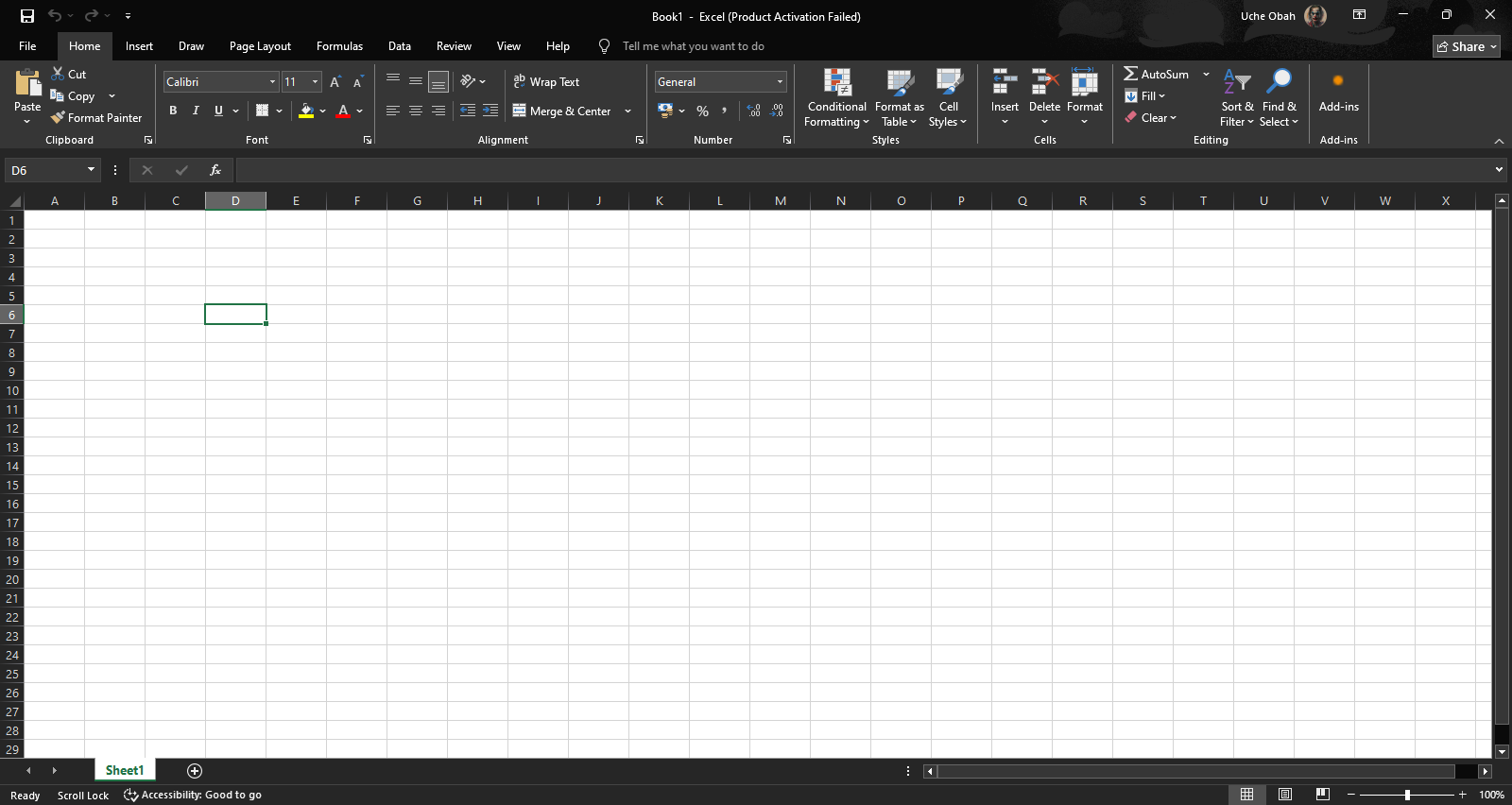Expand Merge & Center options arrow
1512x805 pixels.
627,111
